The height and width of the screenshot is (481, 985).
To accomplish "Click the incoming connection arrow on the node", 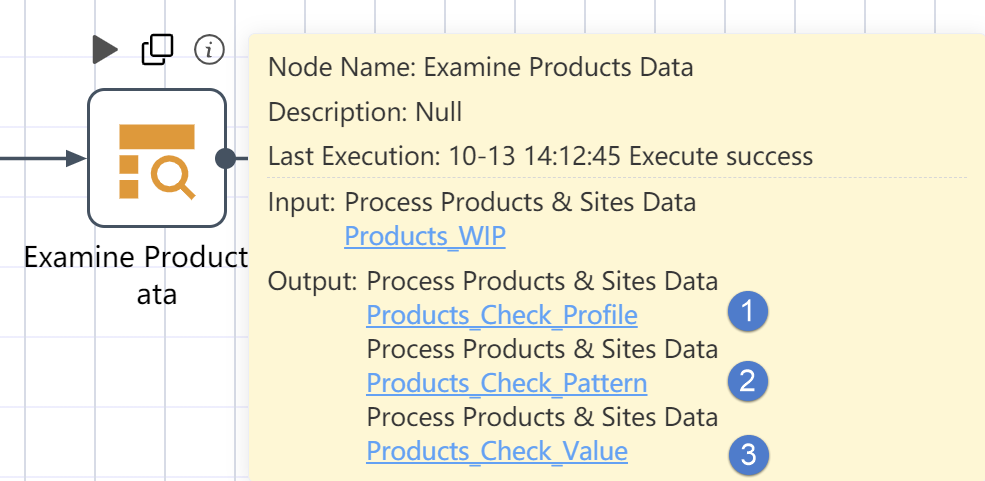I will pos(75,158).
